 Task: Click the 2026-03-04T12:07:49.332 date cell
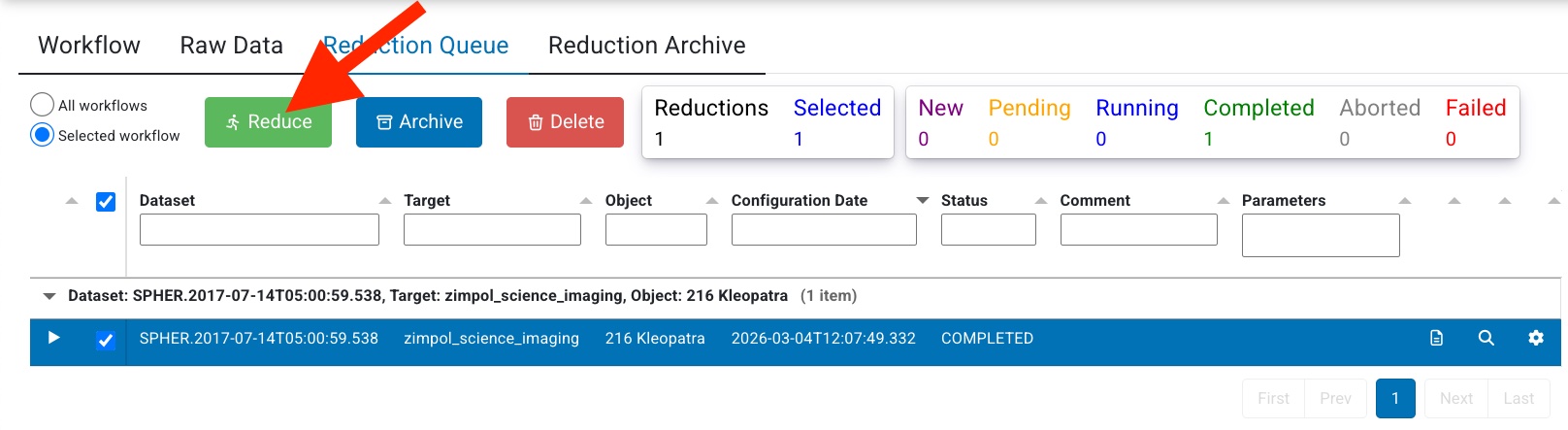coord(824,339)
